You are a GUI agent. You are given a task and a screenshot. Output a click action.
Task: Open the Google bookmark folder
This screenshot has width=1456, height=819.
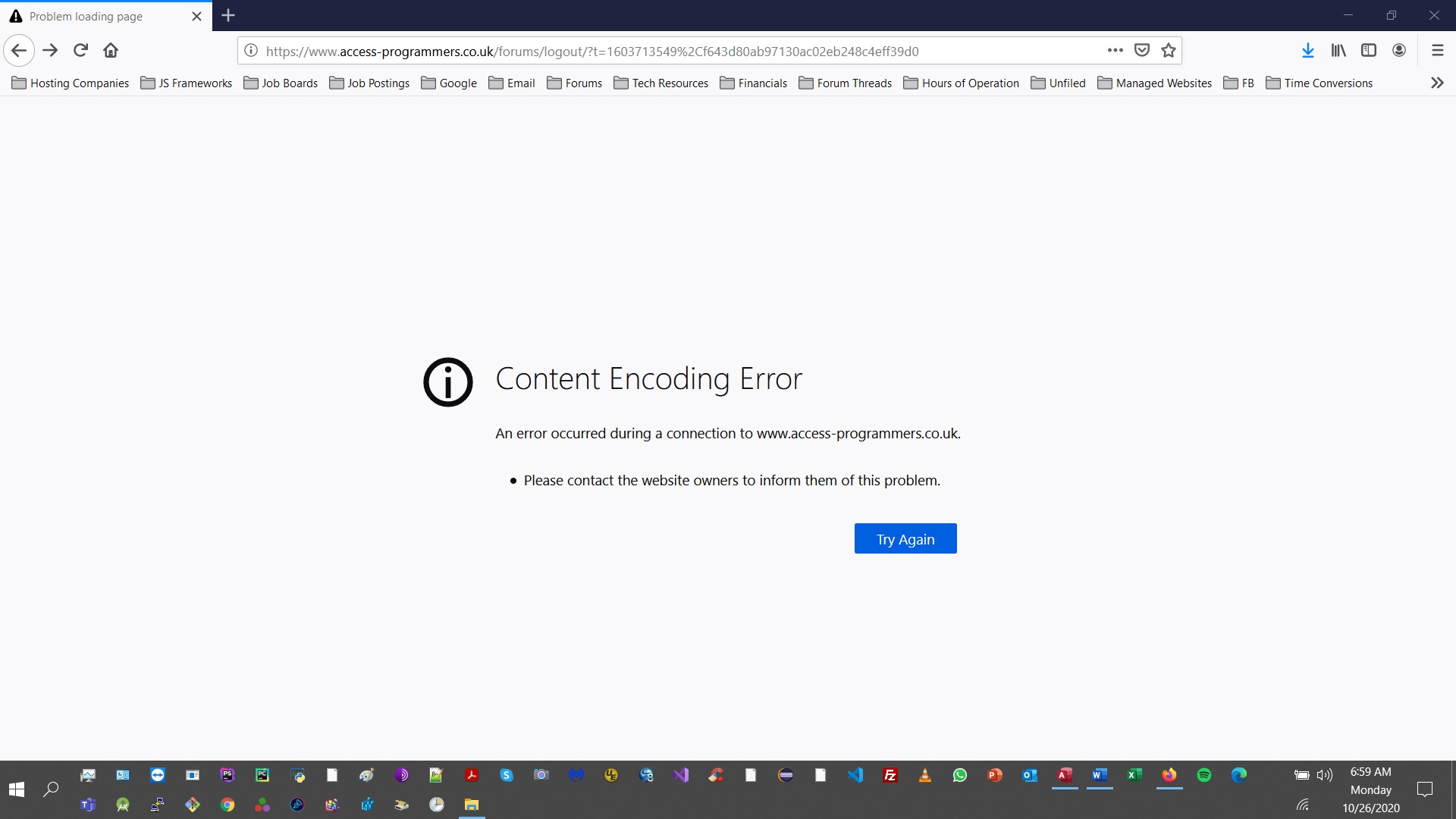pyautogui.click(x=449, y=83)
